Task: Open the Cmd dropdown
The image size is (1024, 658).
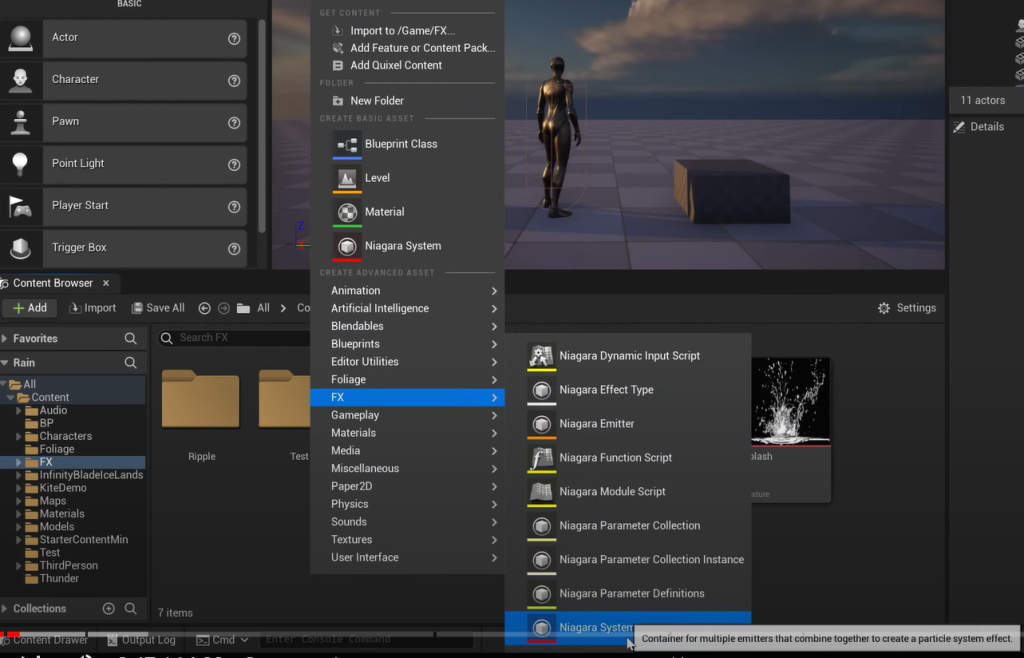Action: coord(223,640)
